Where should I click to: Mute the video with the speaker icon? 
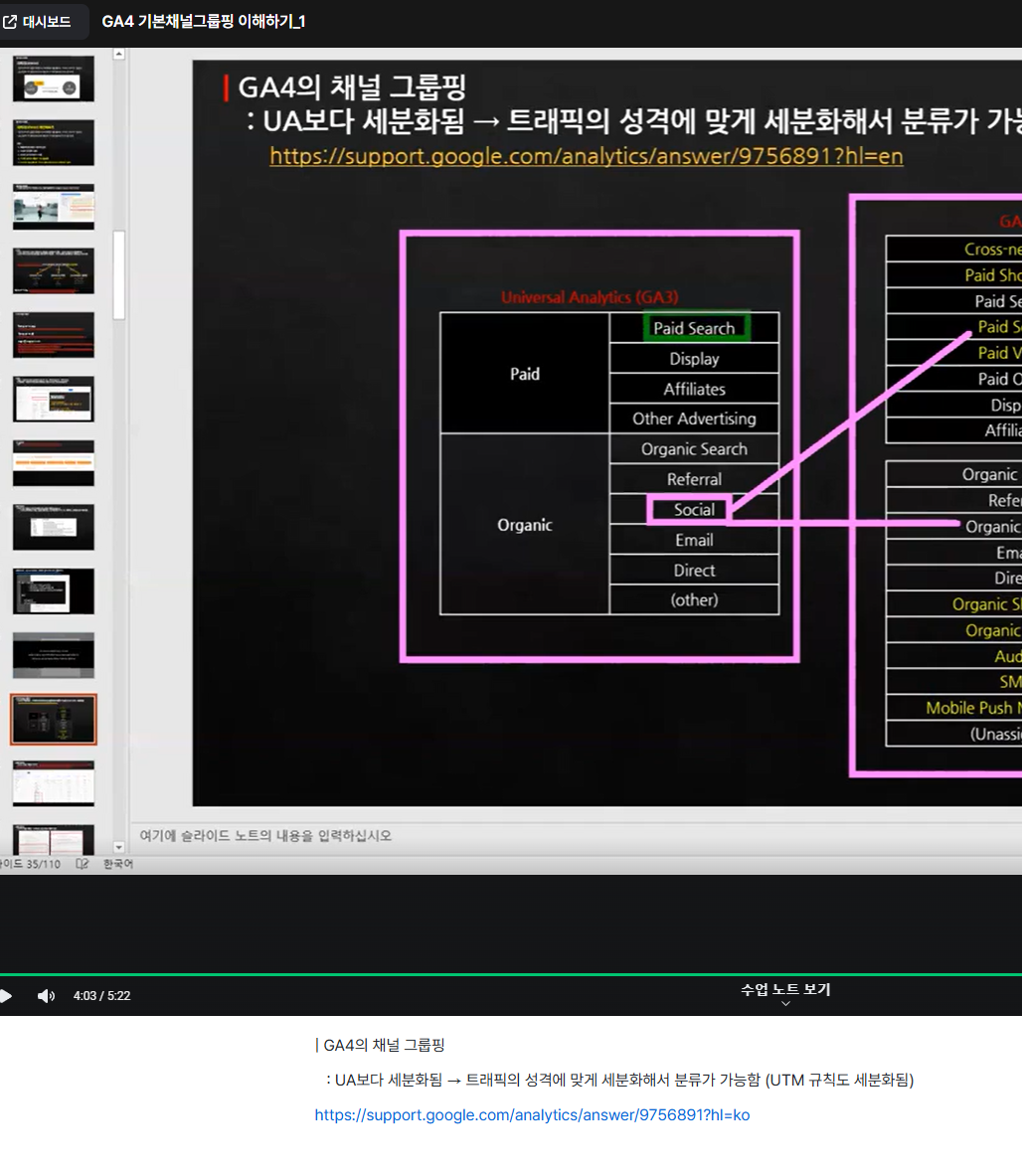pyautogui.click(x=46, y=996)
